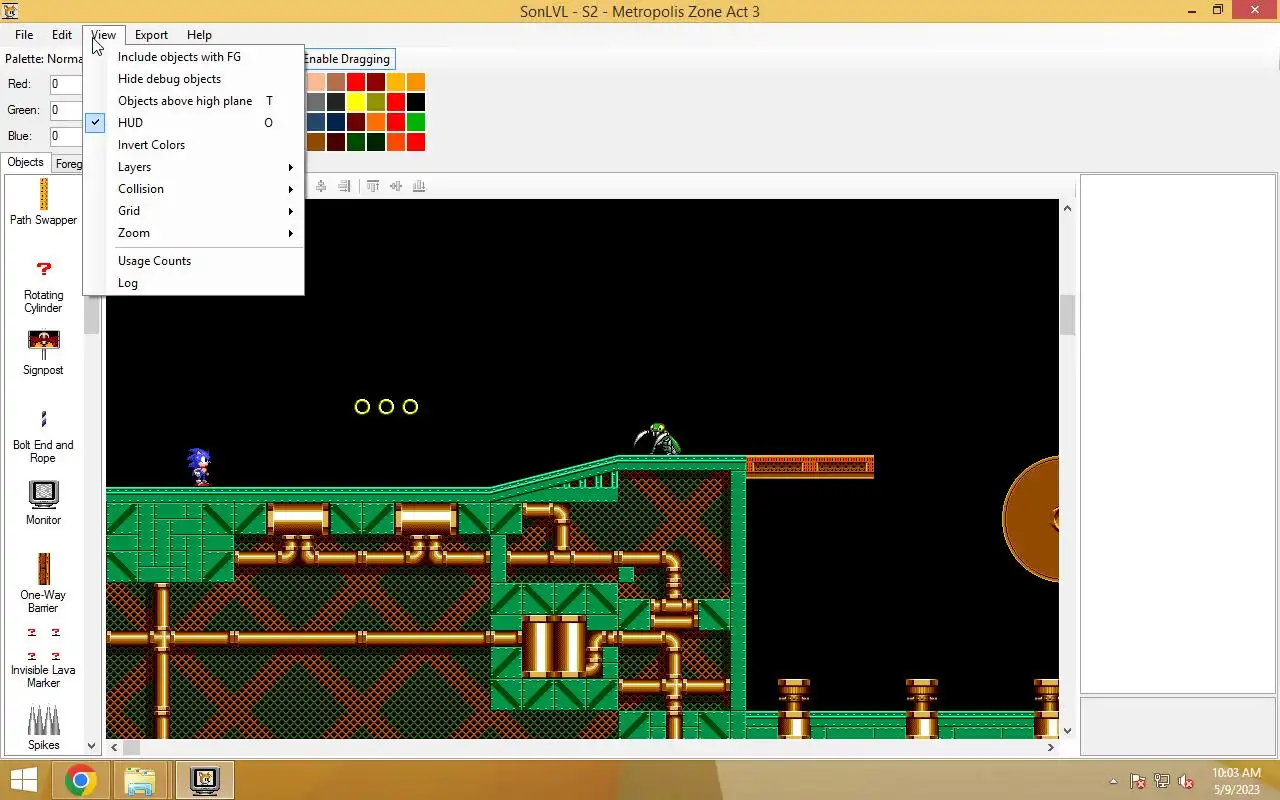
Task: Expand the Grid submenu
Action: (193, 211)
